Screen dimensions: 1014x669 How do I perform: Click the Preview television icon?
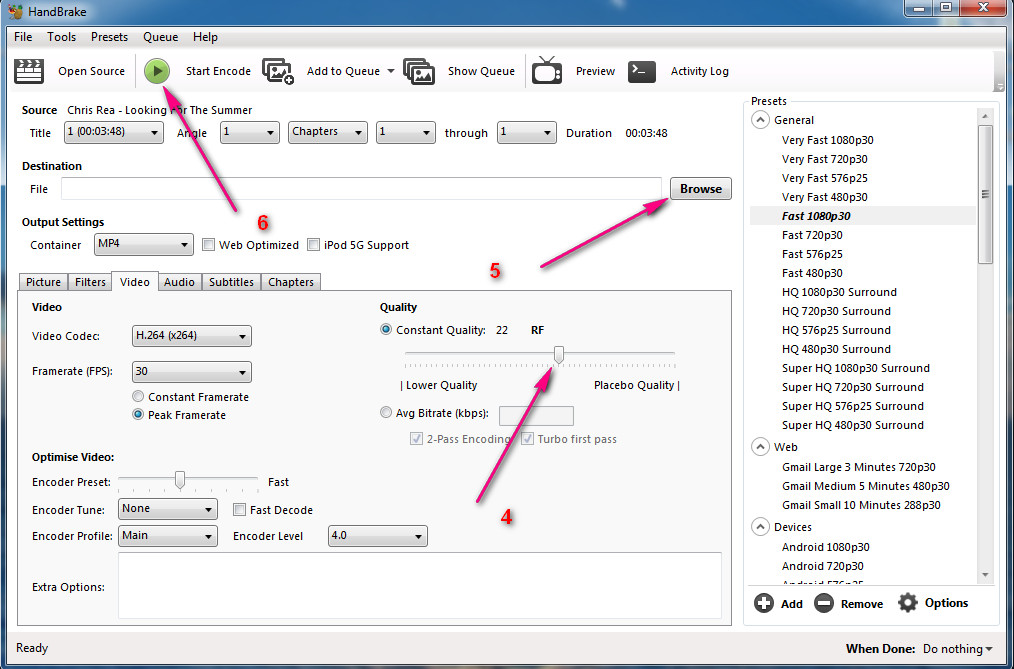point(547,70)
